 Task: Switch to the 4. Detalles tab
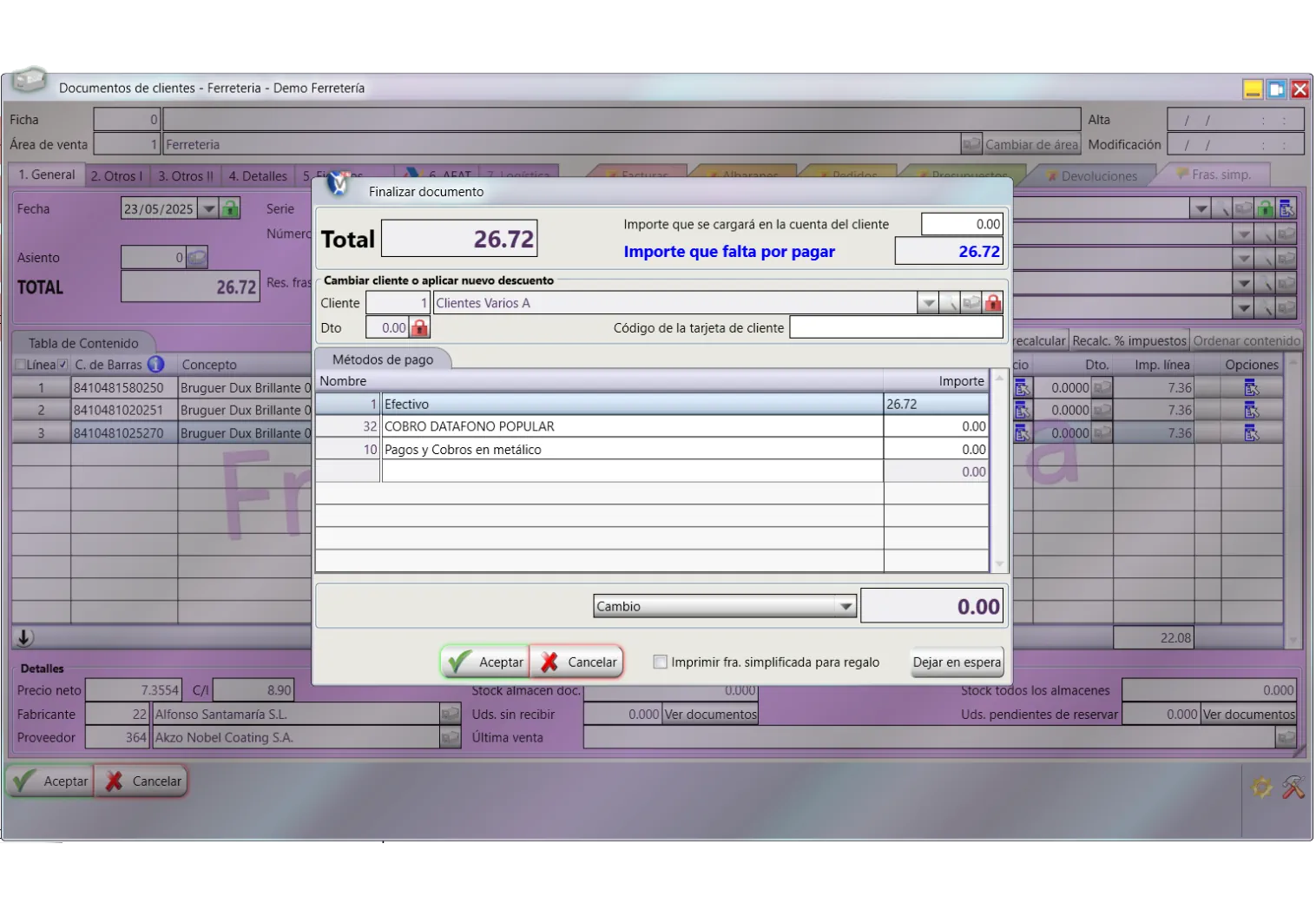tap(257, 175)
